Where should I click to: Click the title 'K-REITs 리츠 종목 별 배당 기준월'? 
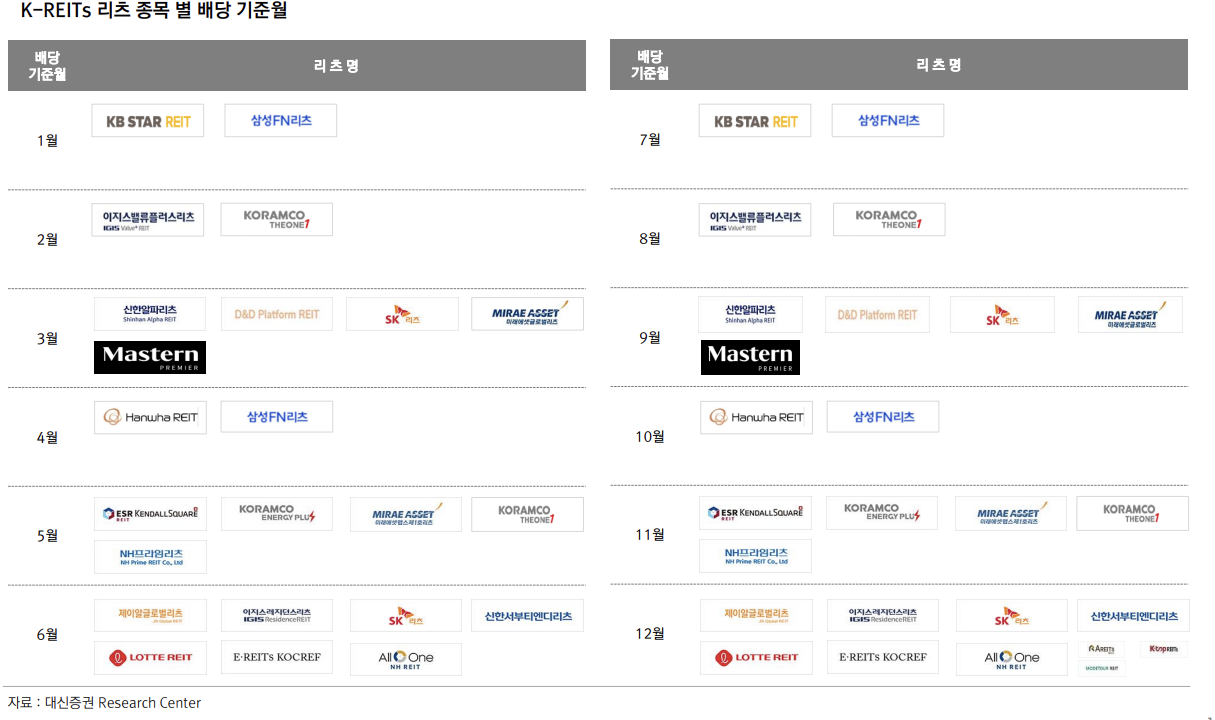(154, 11)
